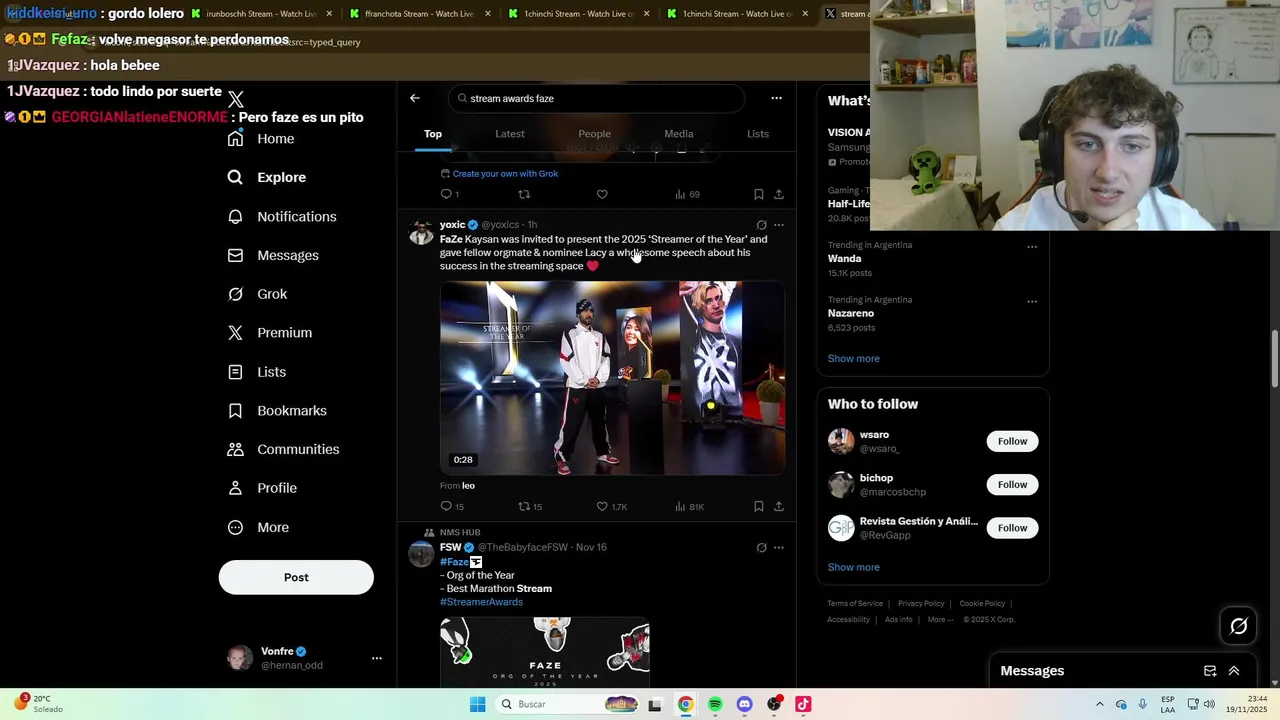
Task: Click the floating Grok button
Action: click(x=1239, y=626)
